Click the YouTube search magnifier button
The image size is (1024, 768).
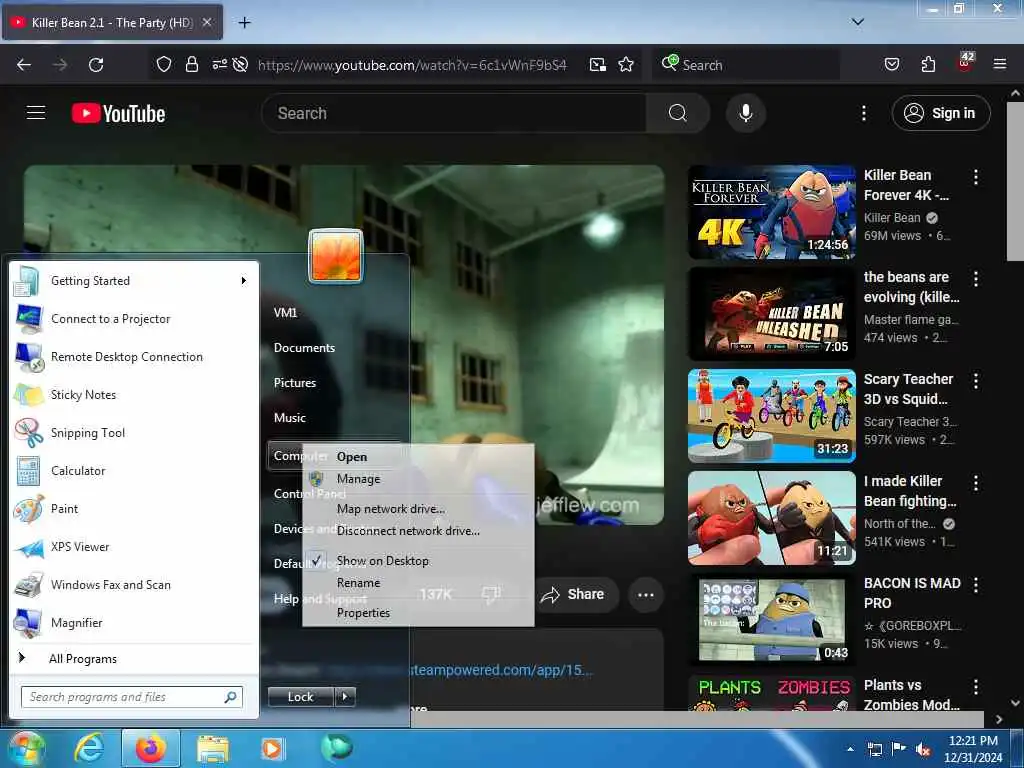677,113
